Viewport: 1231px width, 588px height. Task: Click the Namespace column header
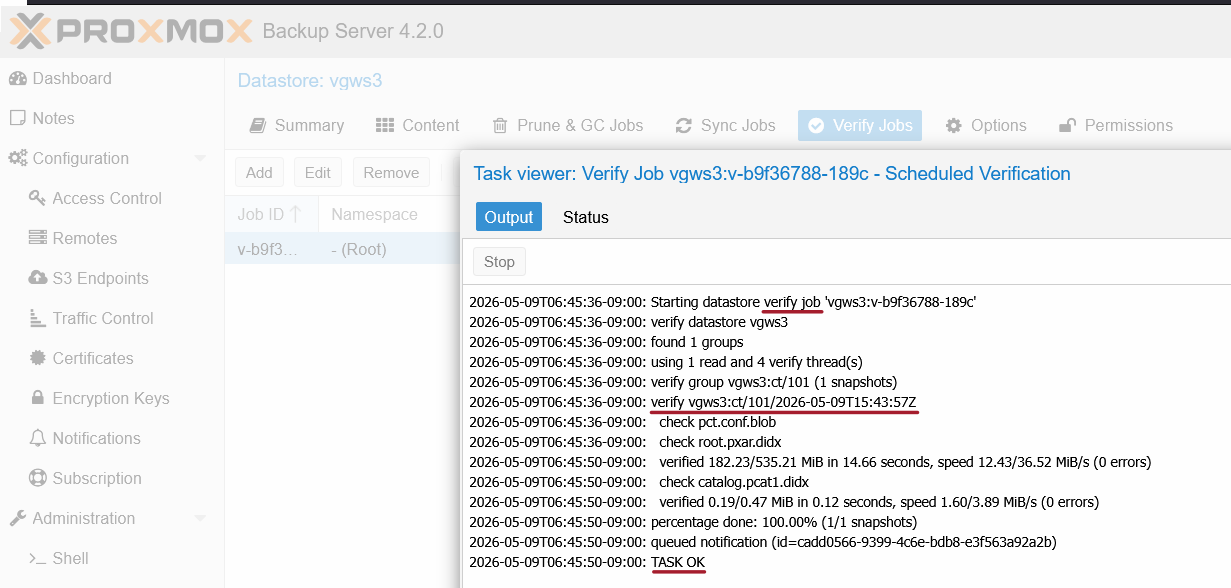(x=389, y=214)
